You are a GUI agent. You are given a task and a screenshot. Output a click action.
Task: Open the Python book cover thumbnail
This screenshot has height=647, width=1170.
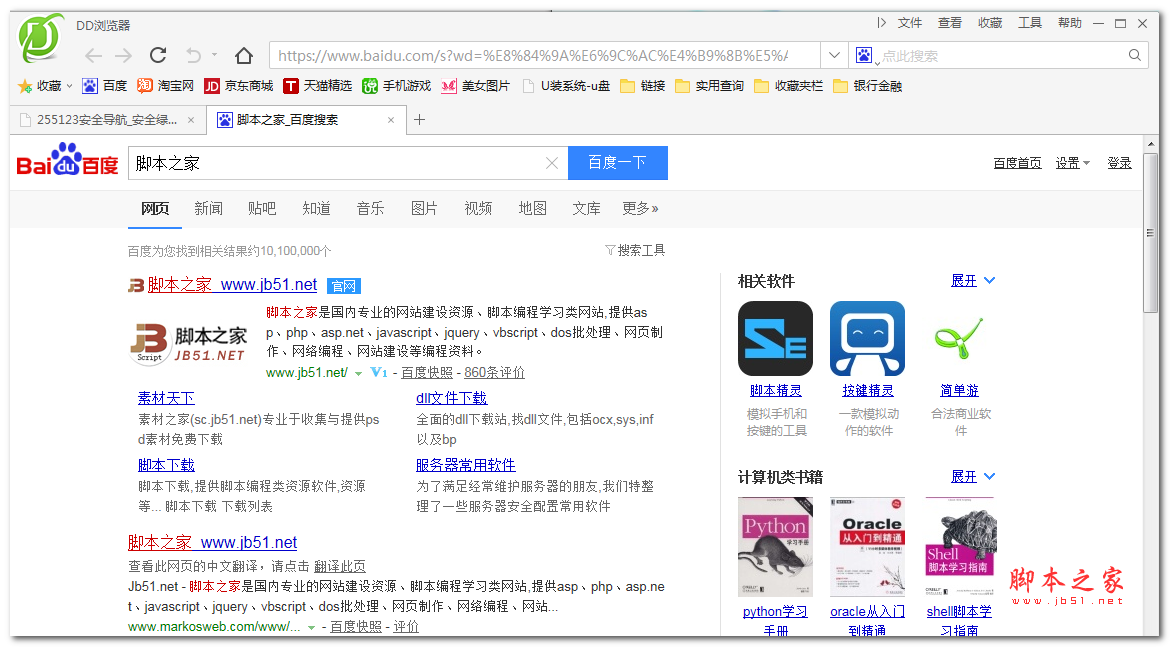click(x=775, y=547)
